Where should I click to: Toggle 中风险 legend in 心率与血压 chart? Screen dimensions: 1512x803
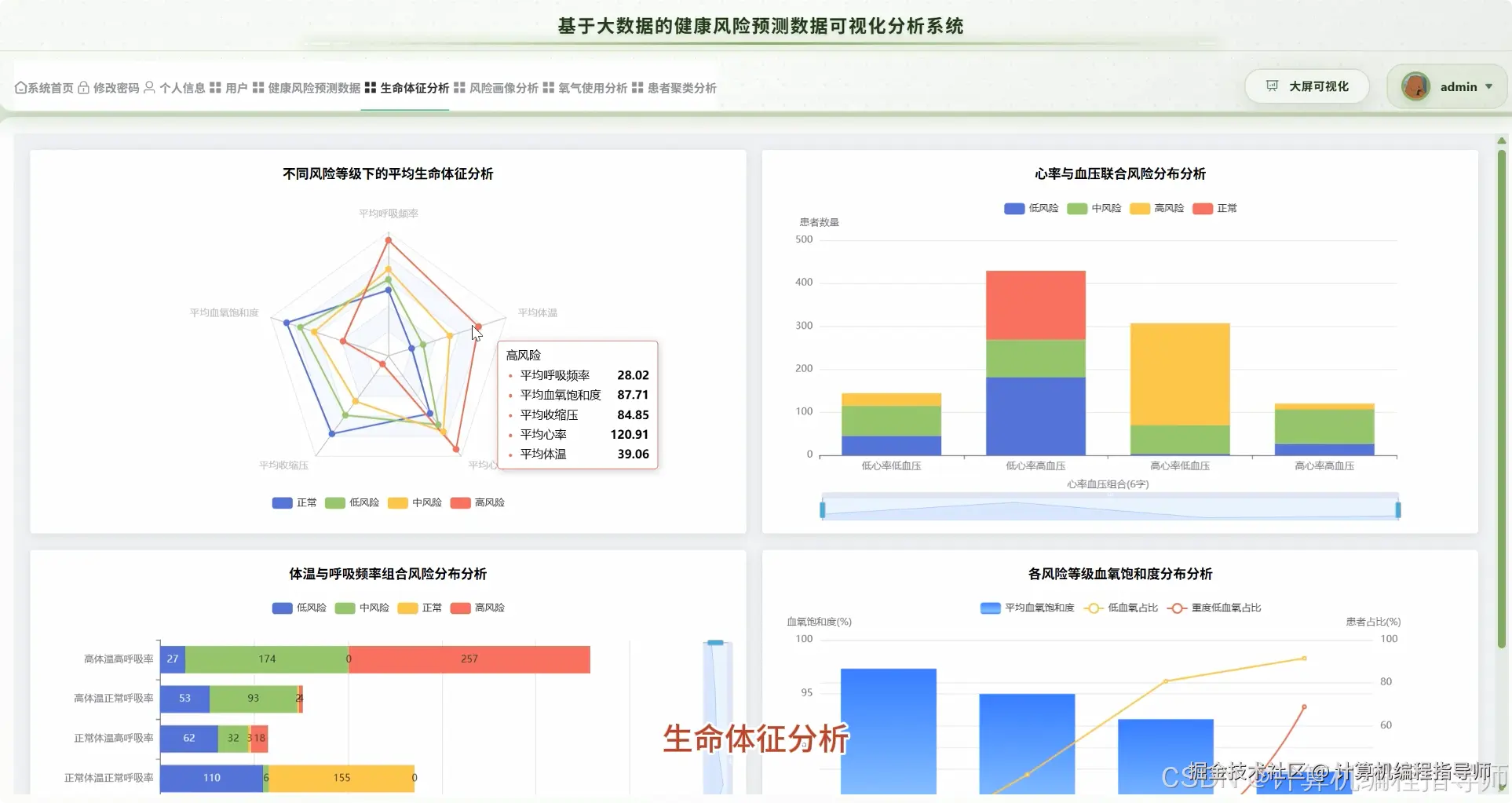[x=1094, y=208]
